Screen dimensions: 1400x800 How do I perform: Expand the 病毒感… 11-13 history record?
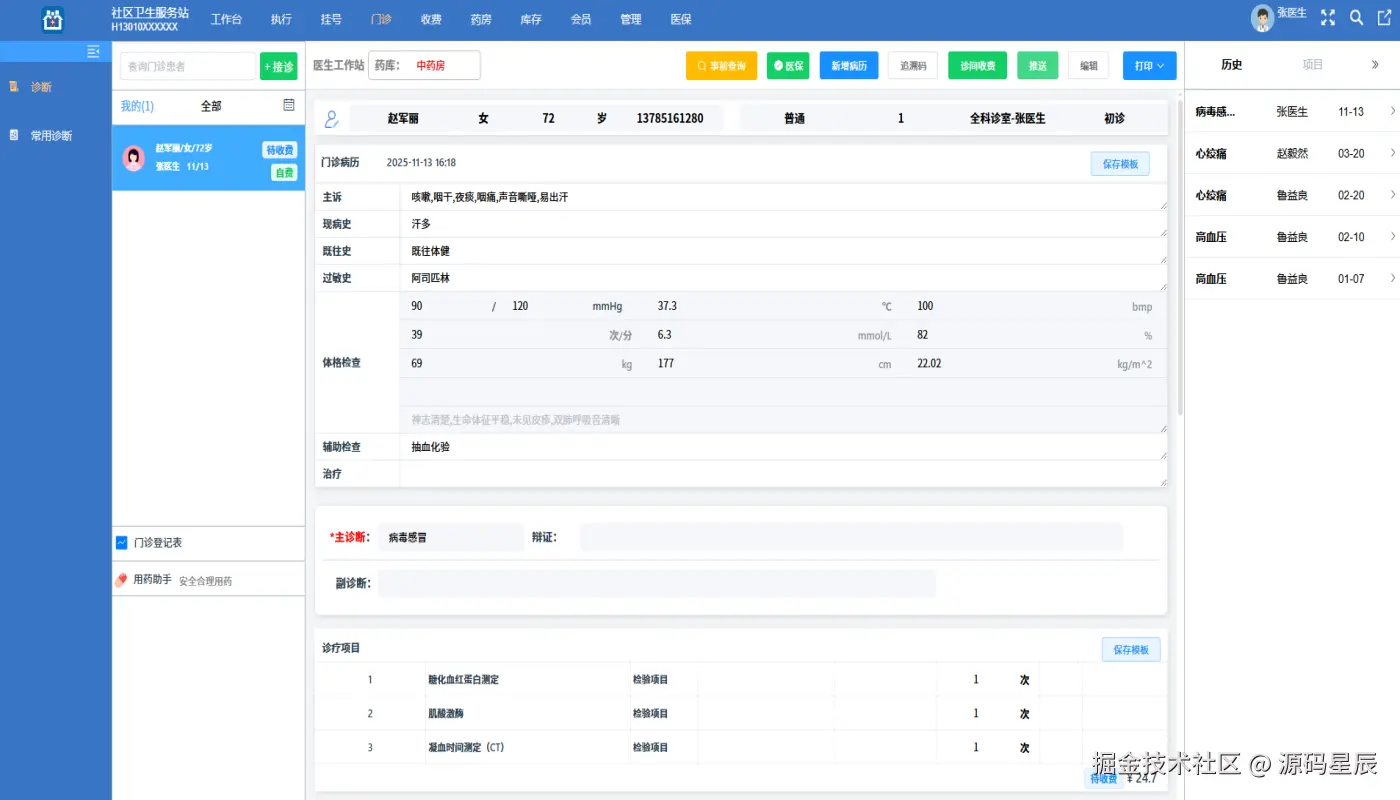point(1393,111)
